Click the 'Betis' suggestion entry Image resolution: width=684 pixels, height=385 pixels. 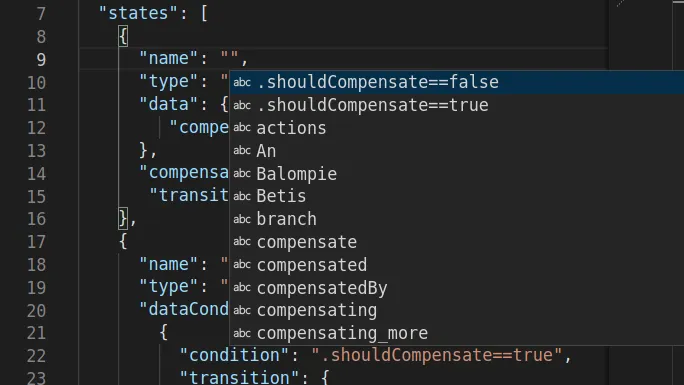point(457,196)
